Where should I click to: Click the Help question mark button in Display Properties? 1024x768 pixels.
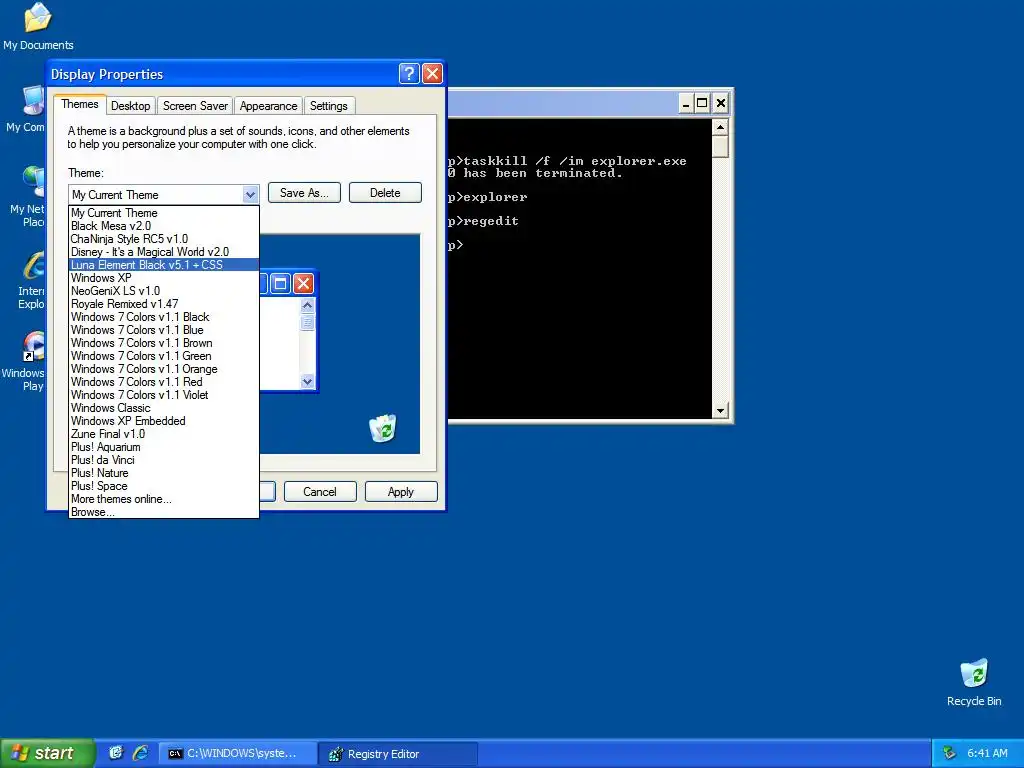pyautogui.click(x=409, y=73)
